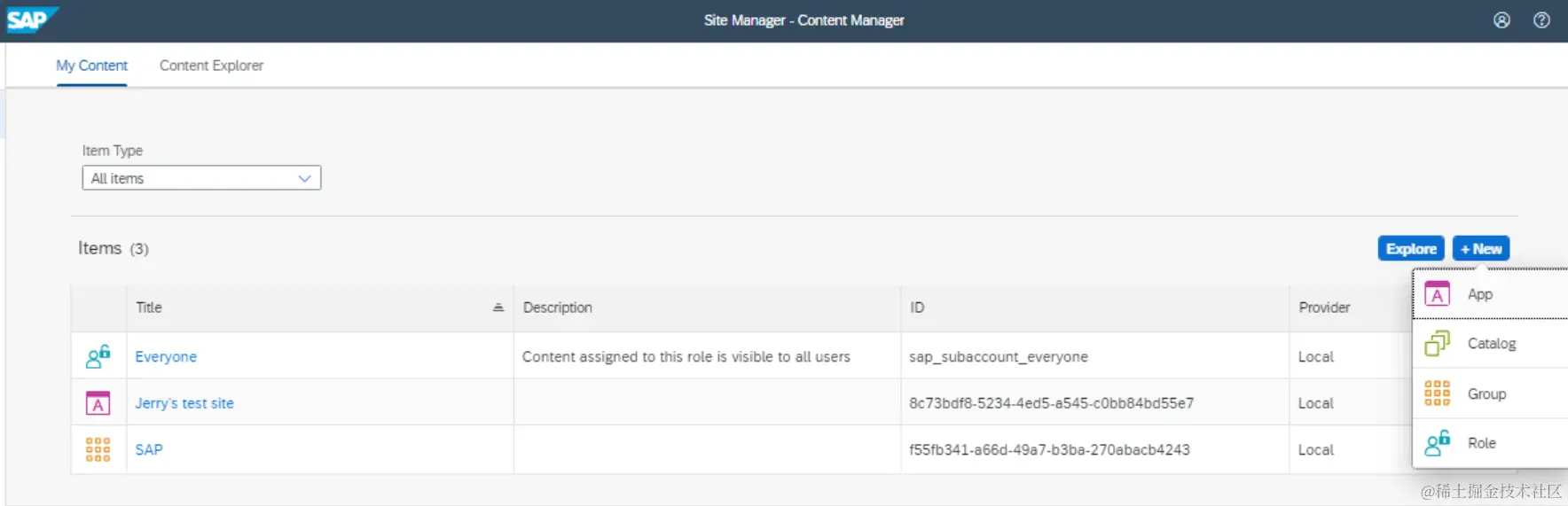The height and width of the screenshot is (506, 1568).
Task: Choose Catalog from the New menu
Action: 1491,343
